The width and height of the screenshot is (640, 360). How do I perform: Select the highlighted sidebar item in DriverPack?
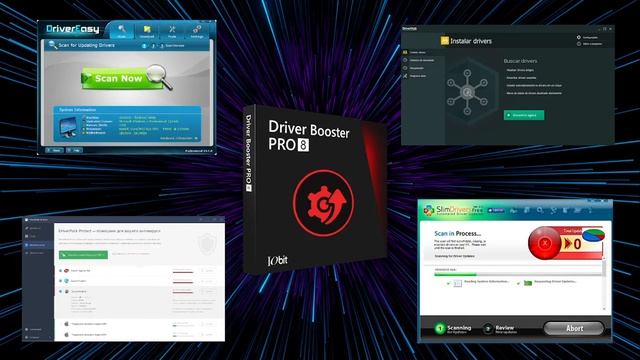click(x=38, y=245)
